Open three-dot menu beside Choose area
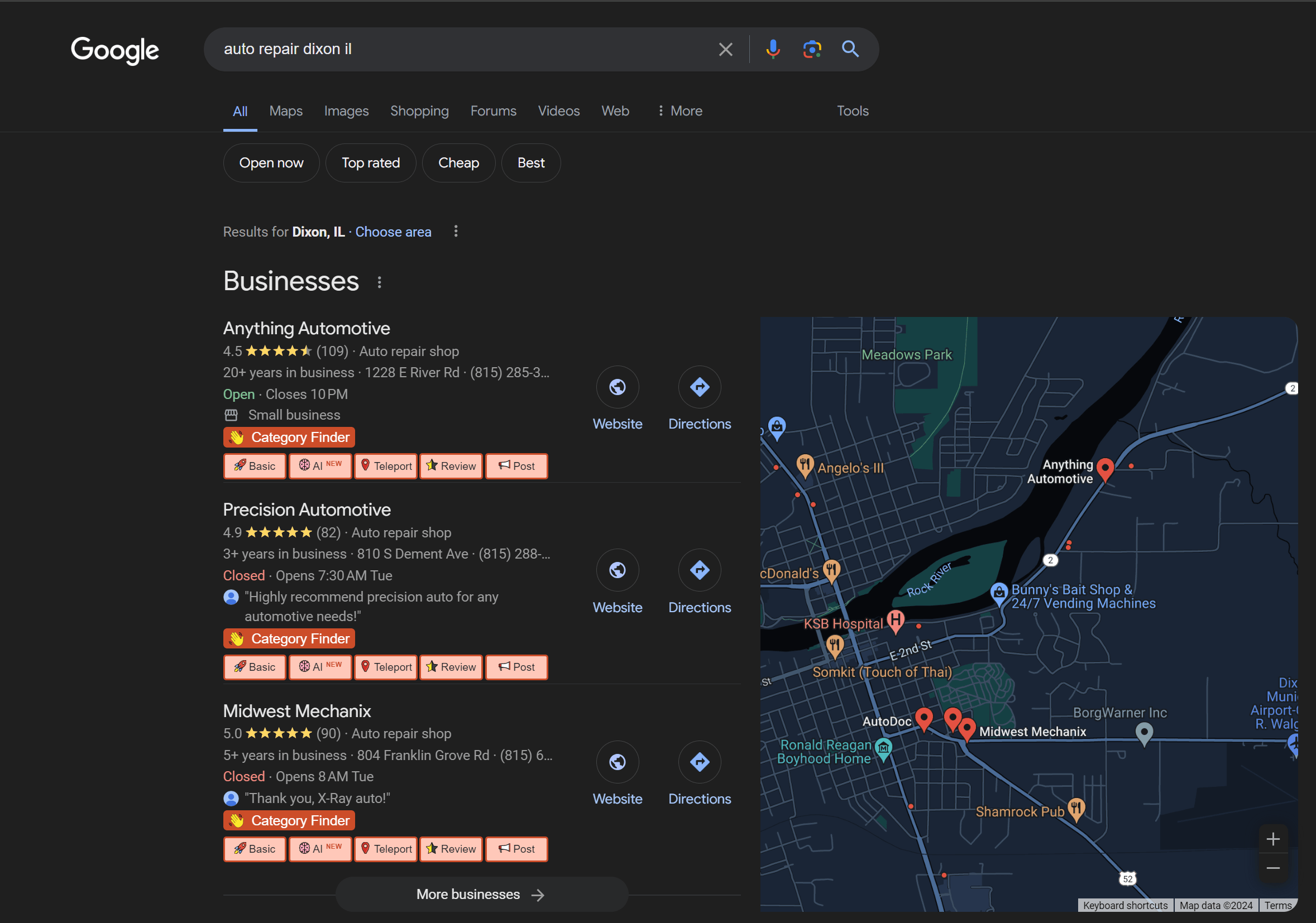Screen dimensions: 1316x923 point(456,232)
